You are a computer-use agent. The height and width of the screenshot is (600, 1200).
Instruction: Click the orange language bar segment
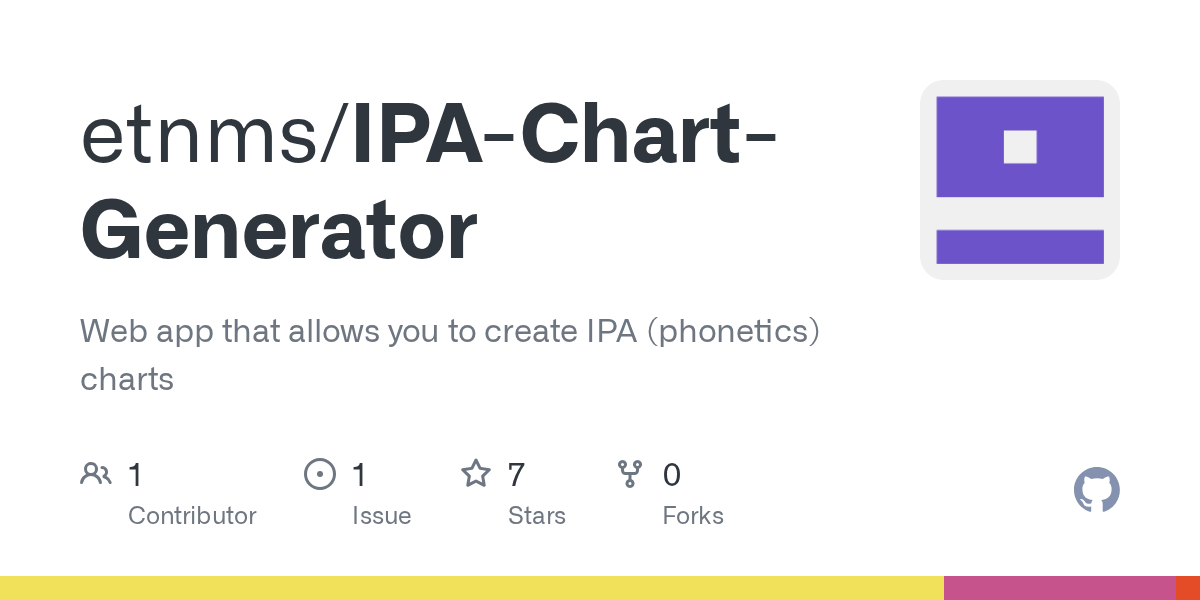point(1187,588)
